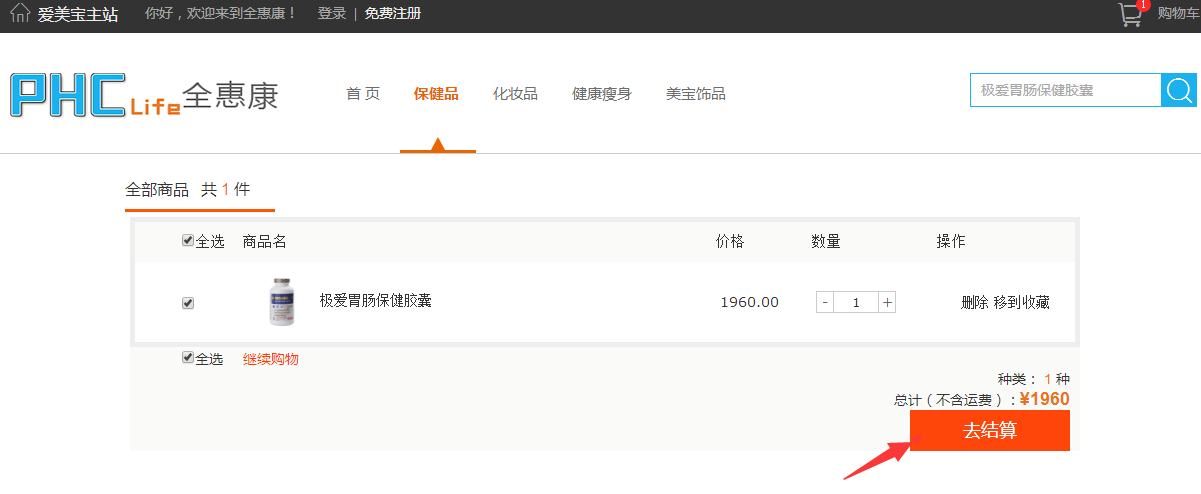The height and width of the screenshot is (494, 1201).
Task: Toggle the bottom 全选 checkbox beside 继续购物
Action: coord(188,358)
